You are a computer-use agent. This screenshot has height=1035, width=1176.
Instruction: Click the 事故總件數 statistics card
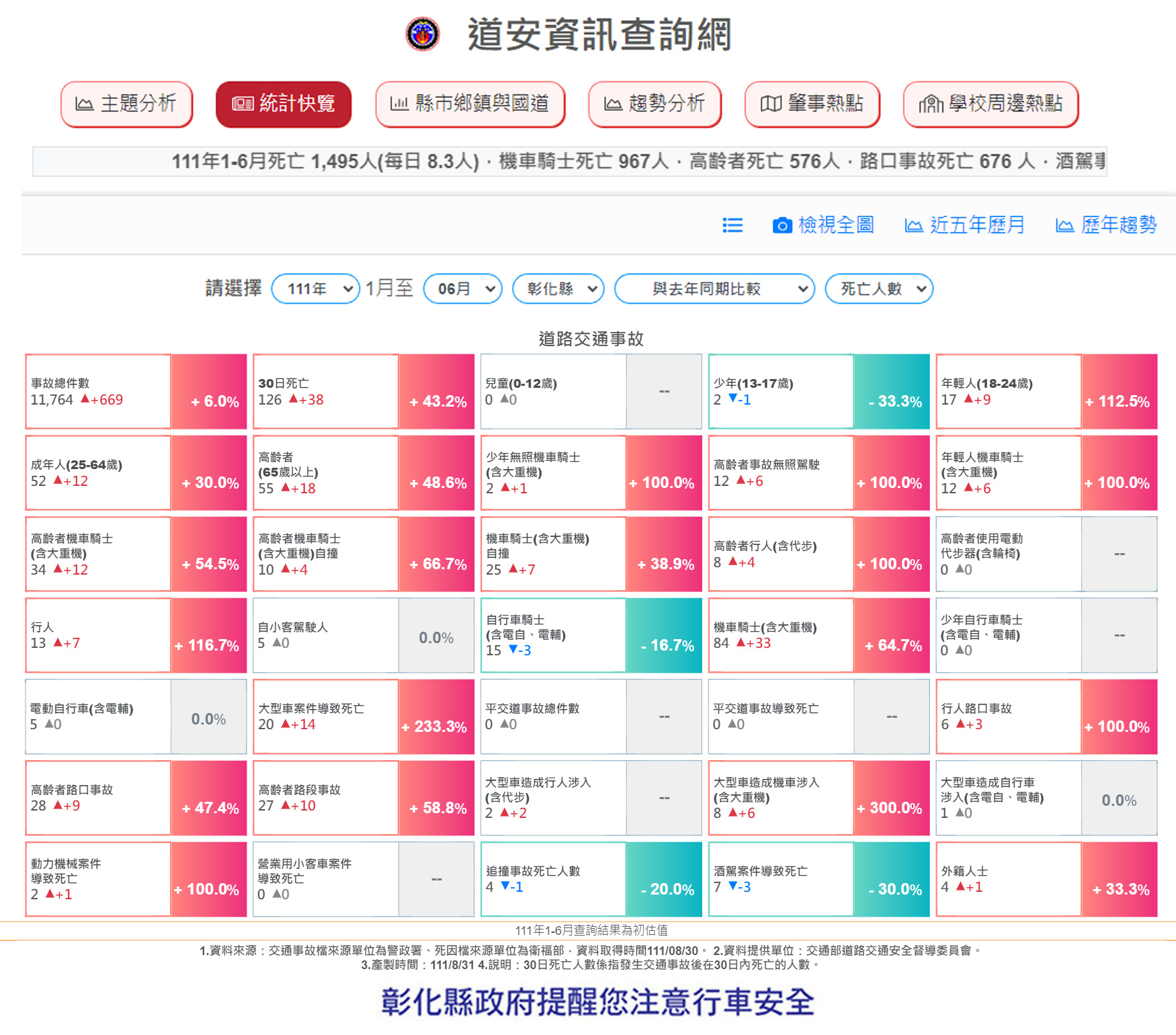[x=136, y=391]
